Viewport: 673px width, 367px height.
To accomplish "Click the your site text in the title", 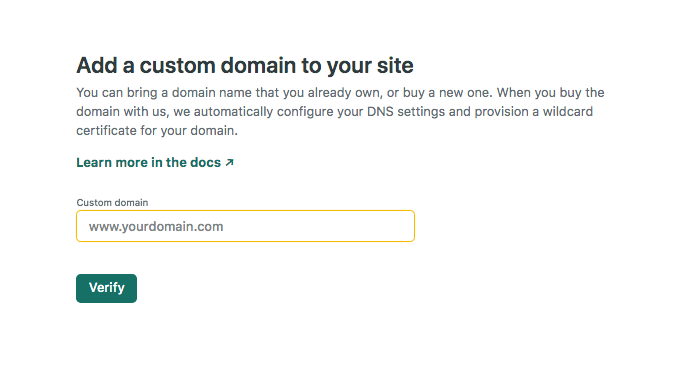I will [370, 66].
